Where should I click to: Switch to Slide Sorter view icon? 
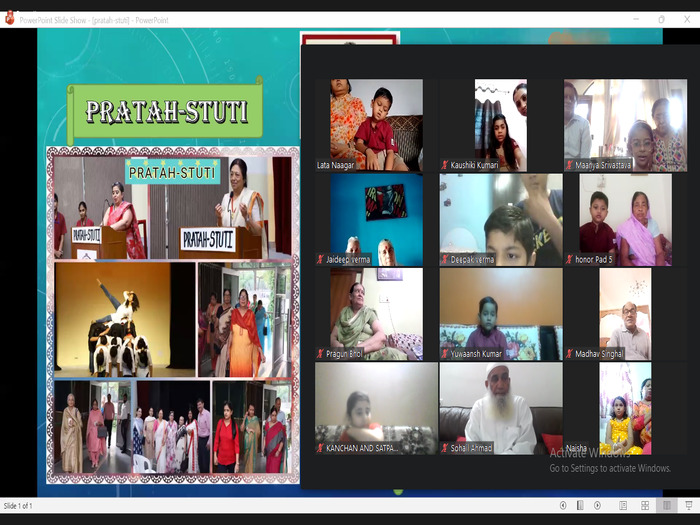click(645, 505)
